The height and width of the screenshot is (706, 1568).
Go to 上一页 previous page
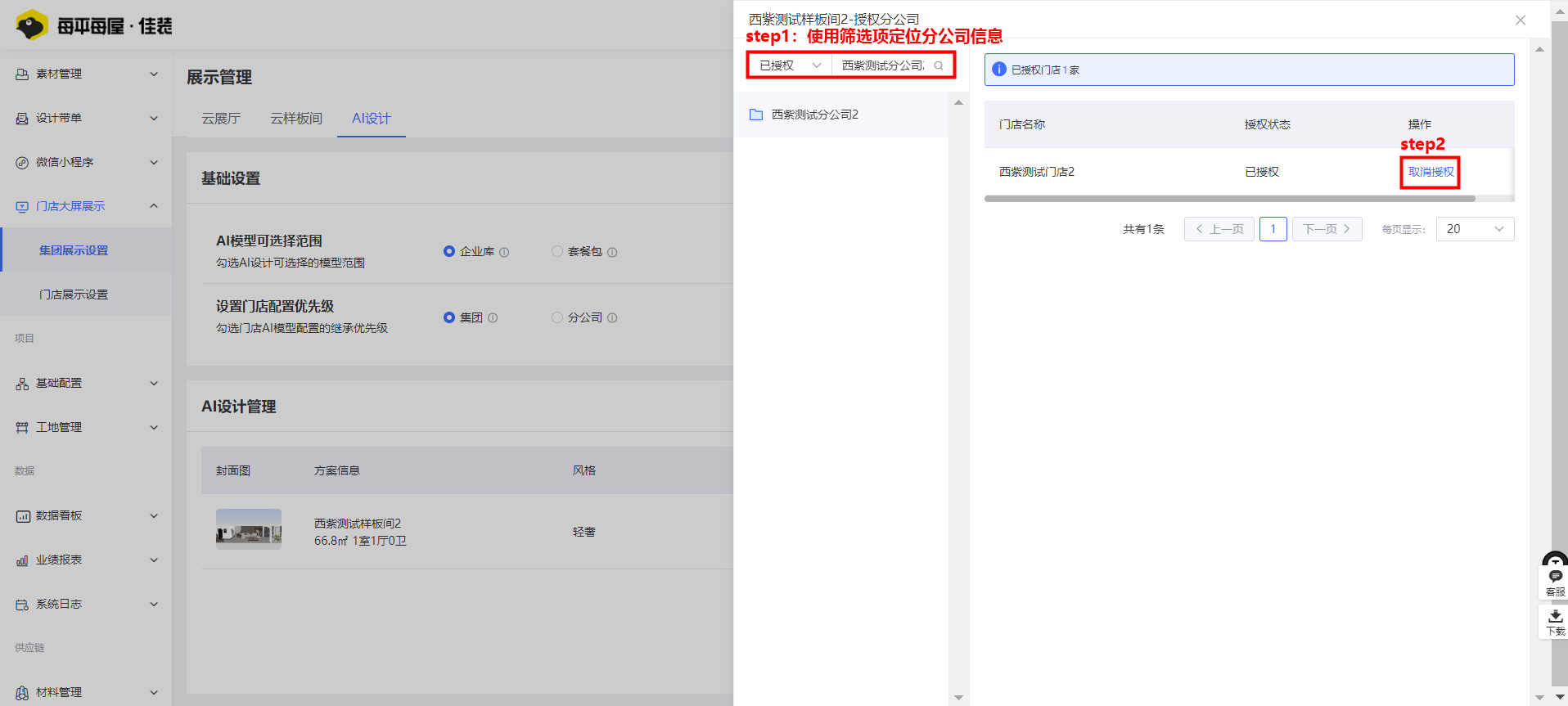point(1219,229)
